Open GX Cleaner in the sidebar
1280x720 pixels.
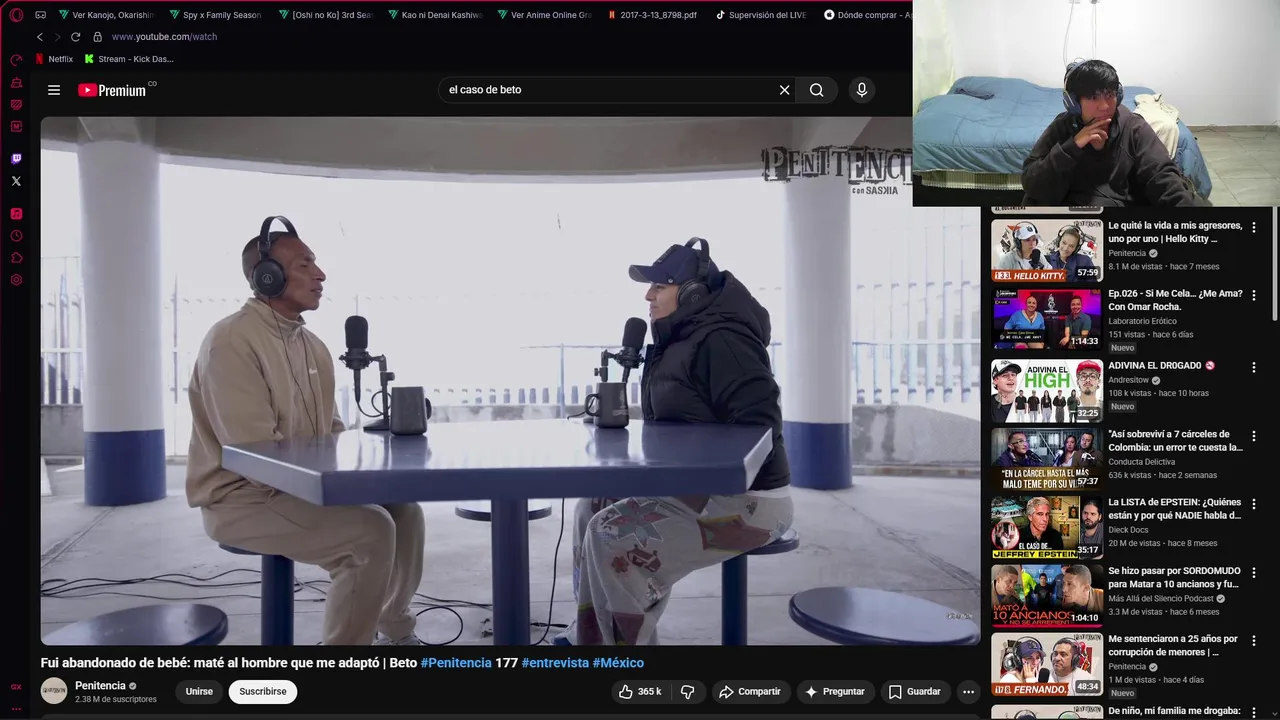(x=16, y=83)
